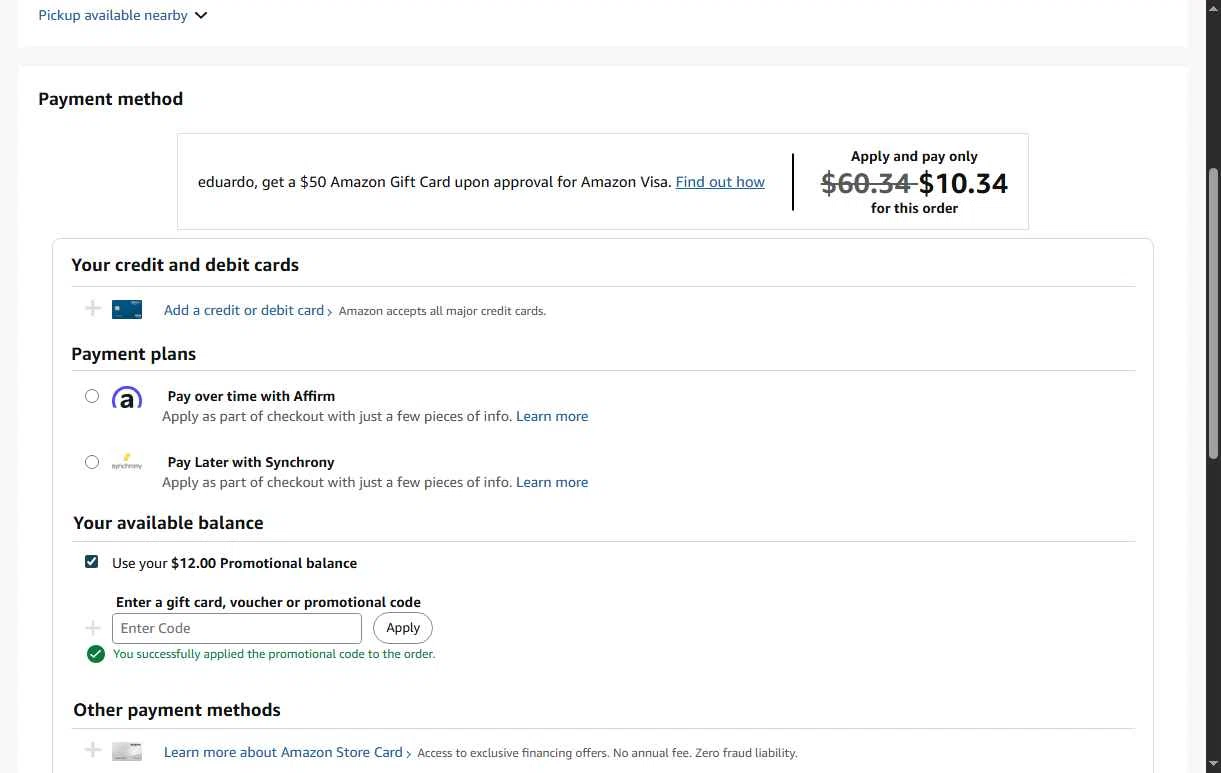Click the plus icon beside the credit card image
The image size is (1221, 773).
tap(93, 309)
